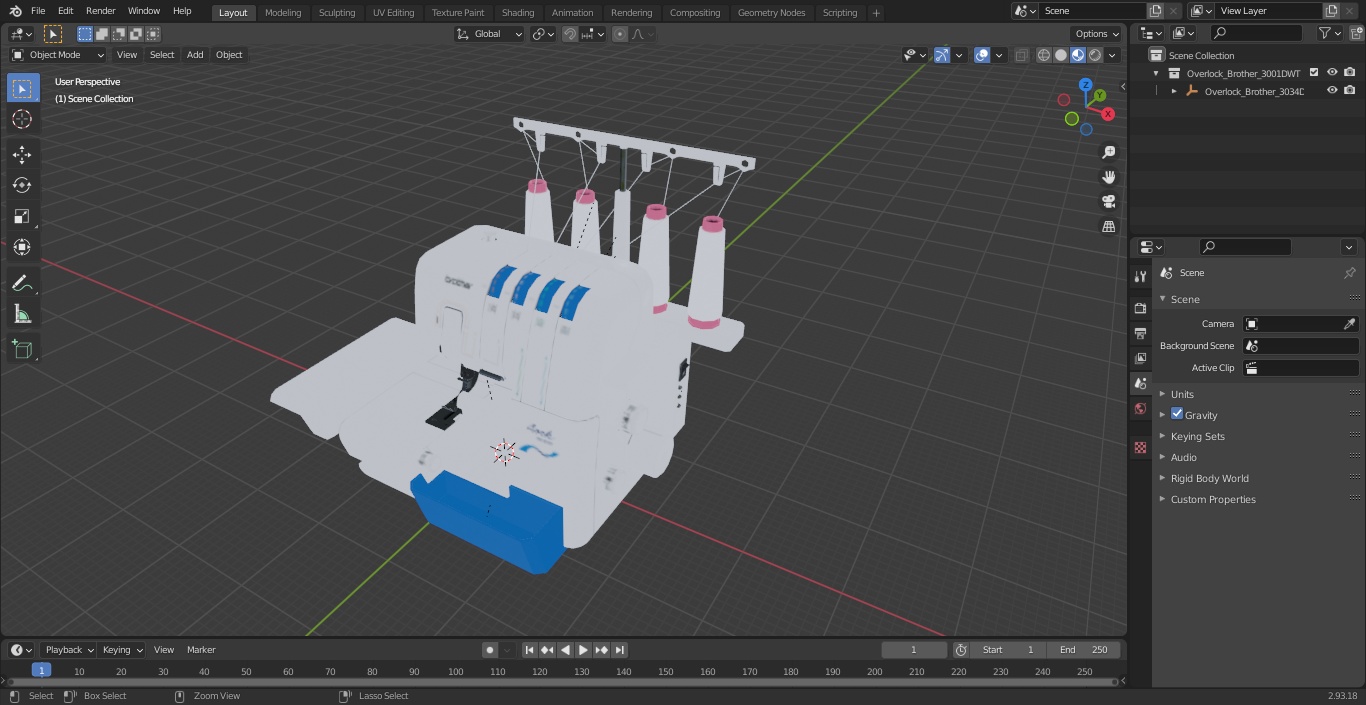Switch to rendered shading mode
The width and height of the screenshot is (1366, 705).
(x=1095, y=55)
